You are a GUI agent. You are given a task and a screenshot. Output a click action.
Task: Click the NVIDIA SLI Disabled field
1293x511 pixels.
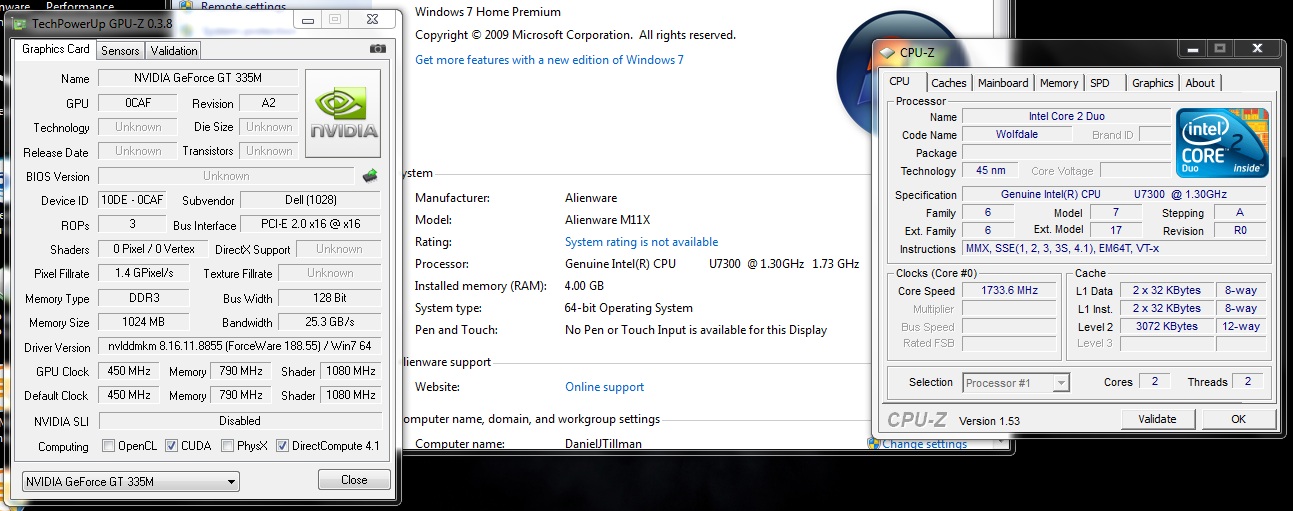240,421
